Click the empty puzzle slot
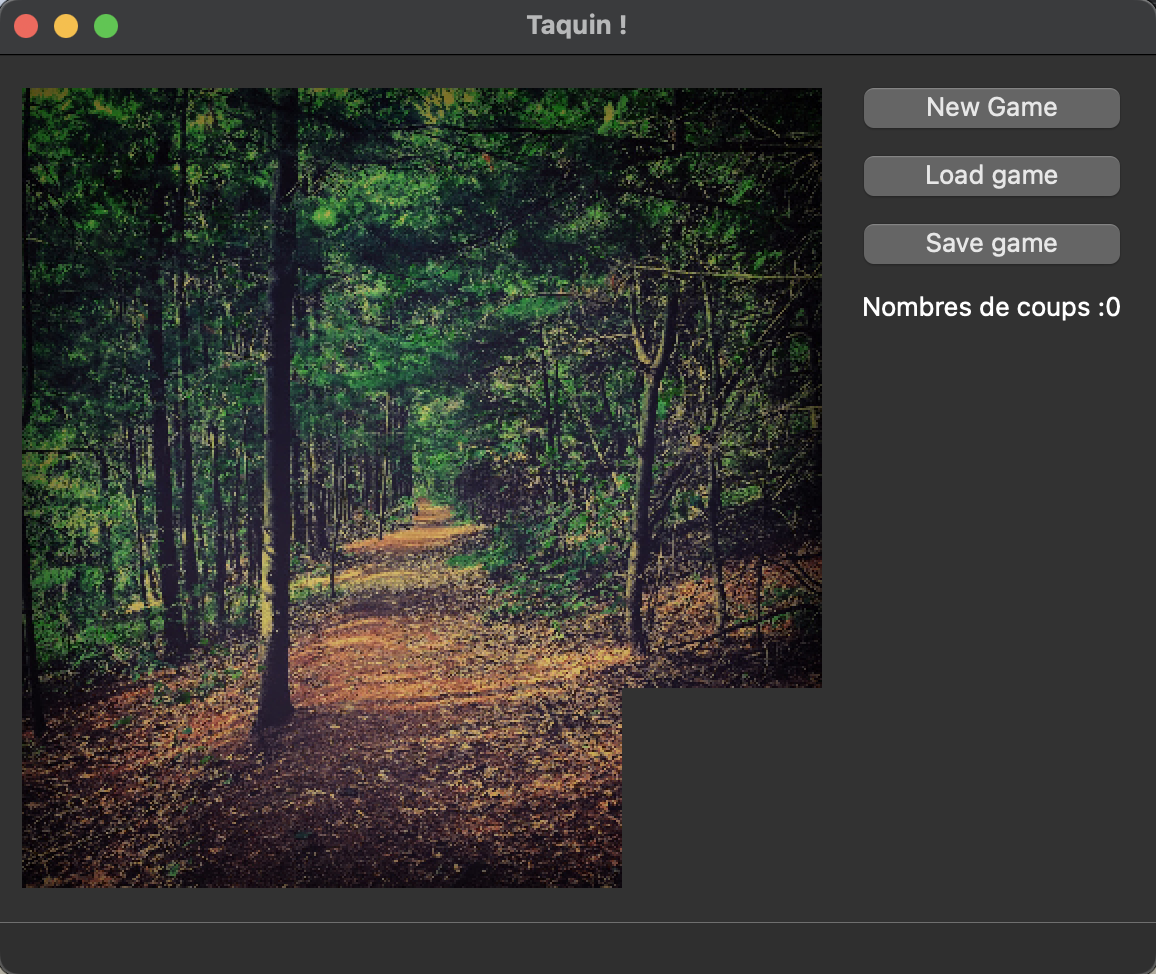This screenshot has height=974, width=1156. (722, 788)
